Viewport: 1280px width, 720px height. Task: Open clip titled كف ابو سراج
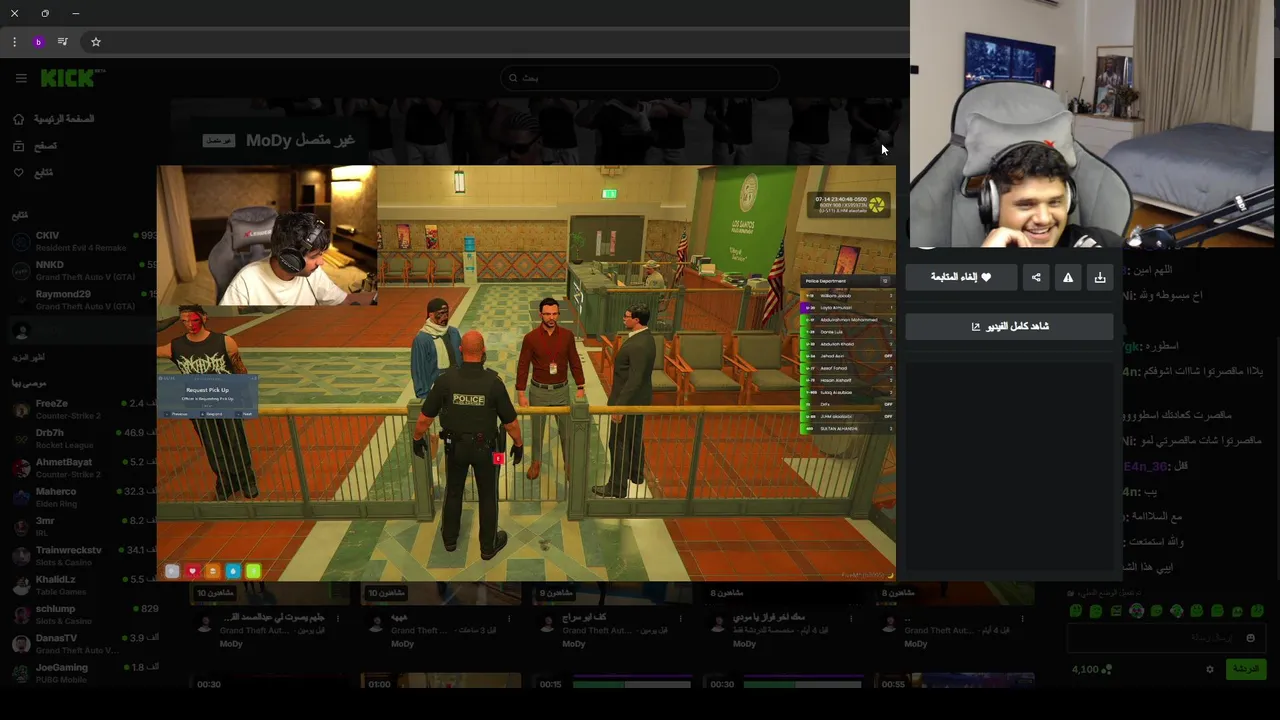(585, 617)
